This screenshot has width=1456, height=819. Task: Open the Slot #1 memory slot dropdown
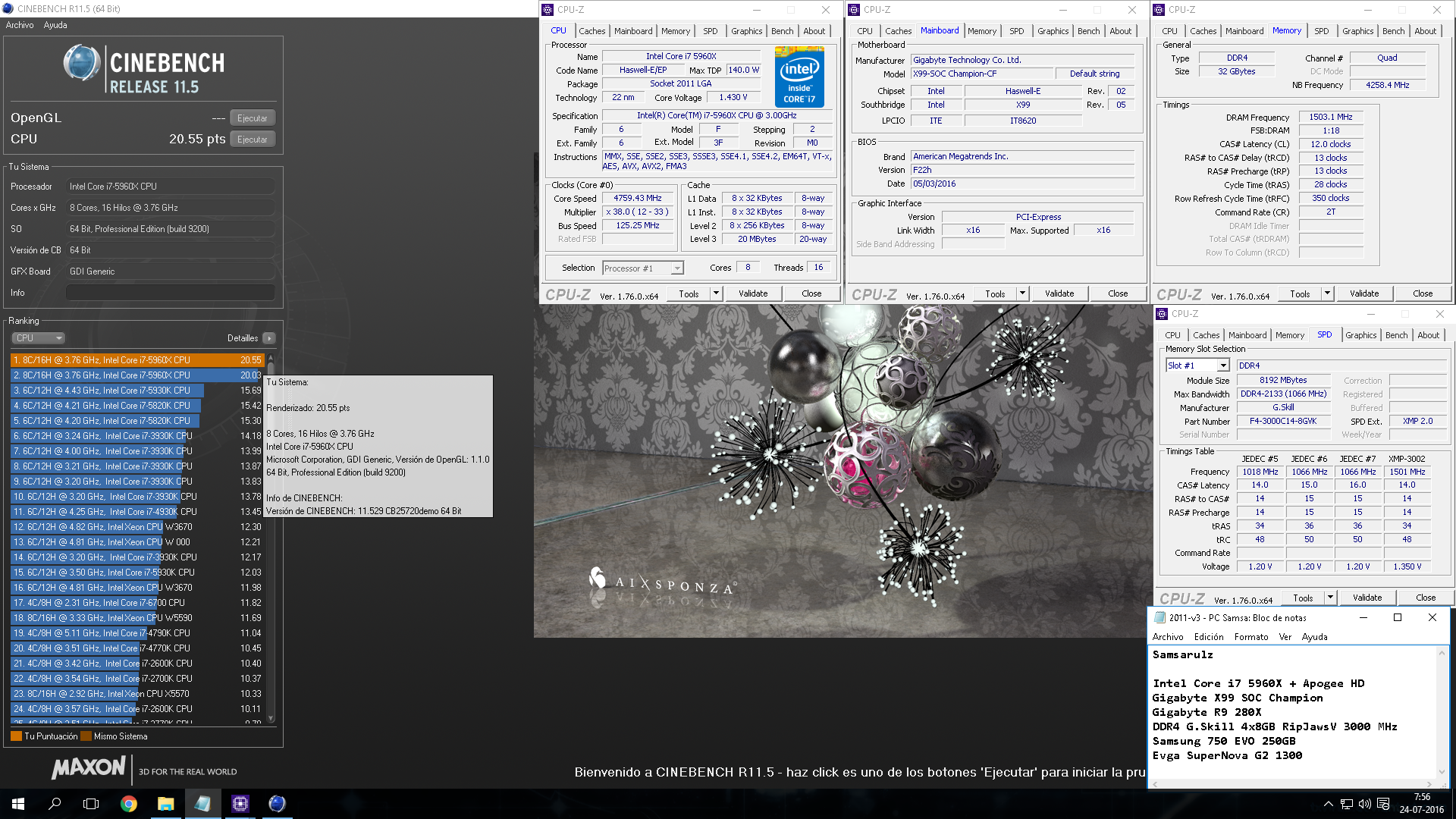[1197, 366]
